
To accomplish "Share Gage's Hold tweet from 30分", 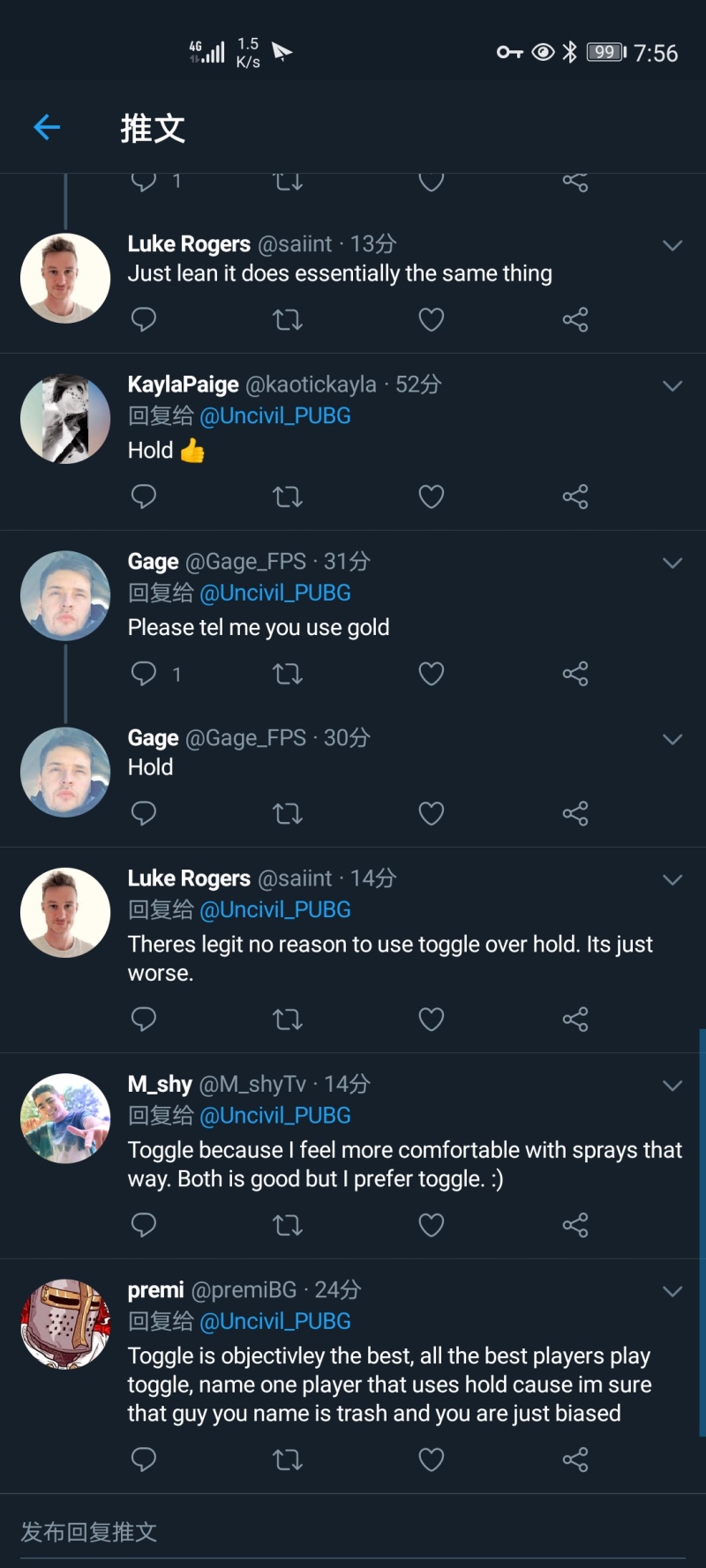I will 575,813.
